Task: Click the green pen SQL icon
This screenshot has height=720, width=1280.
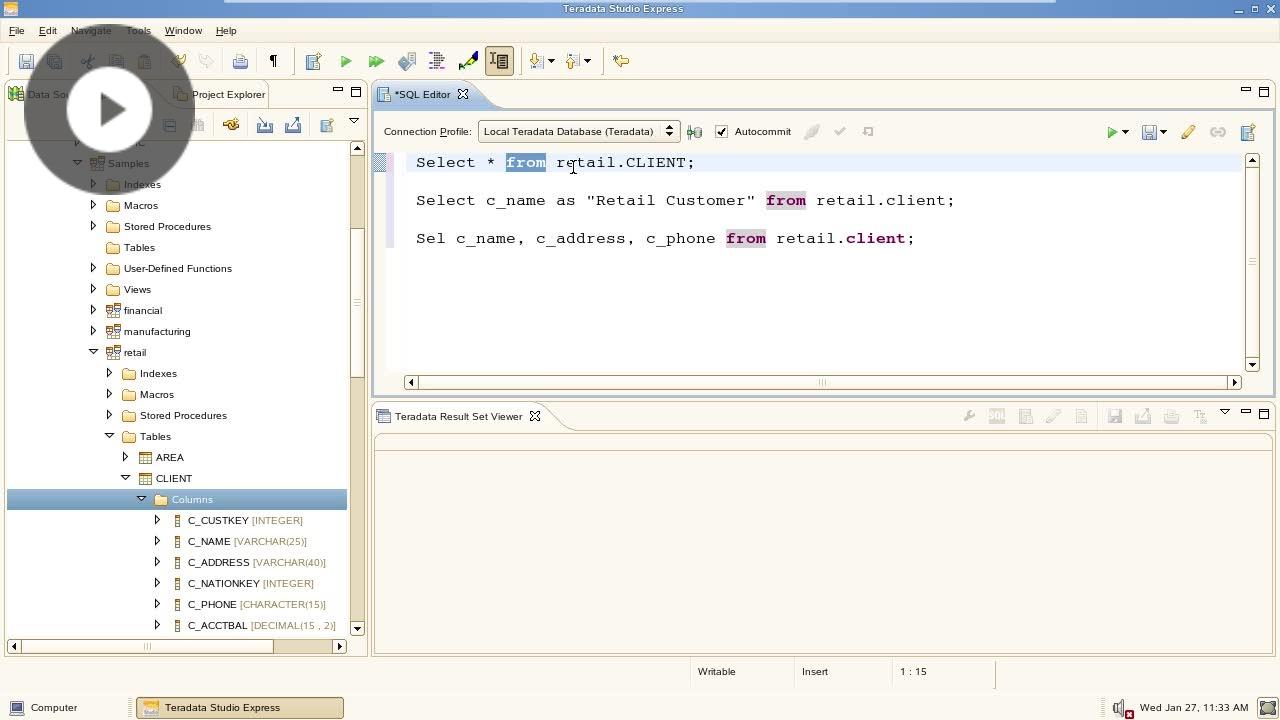Action: click(x=468, y=61)
